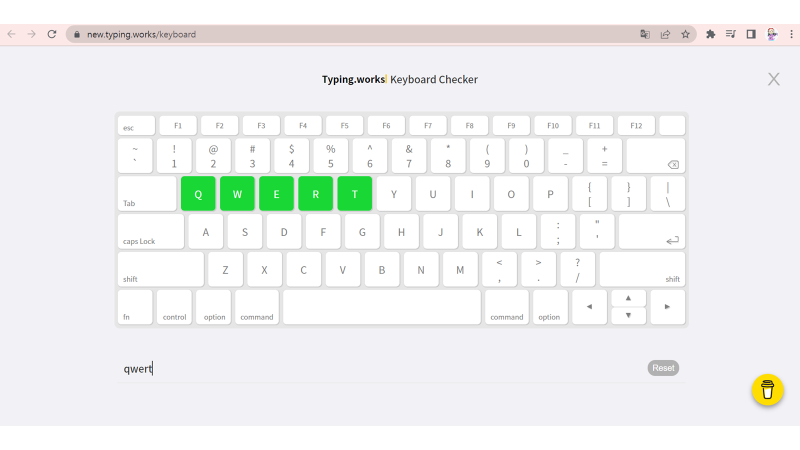Viewport: 800px width, 450px height.
Task: Click the browser forward arrow
Action: pos(31,34)
